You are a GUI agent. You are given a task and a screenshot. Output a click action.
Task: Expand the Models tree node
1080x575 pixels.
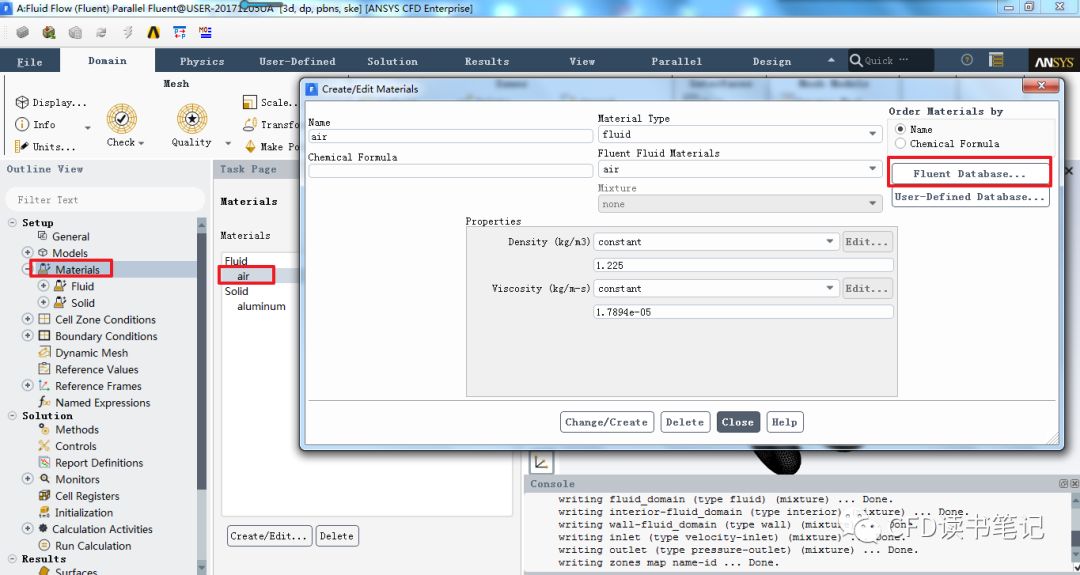[x=28, y=253]
